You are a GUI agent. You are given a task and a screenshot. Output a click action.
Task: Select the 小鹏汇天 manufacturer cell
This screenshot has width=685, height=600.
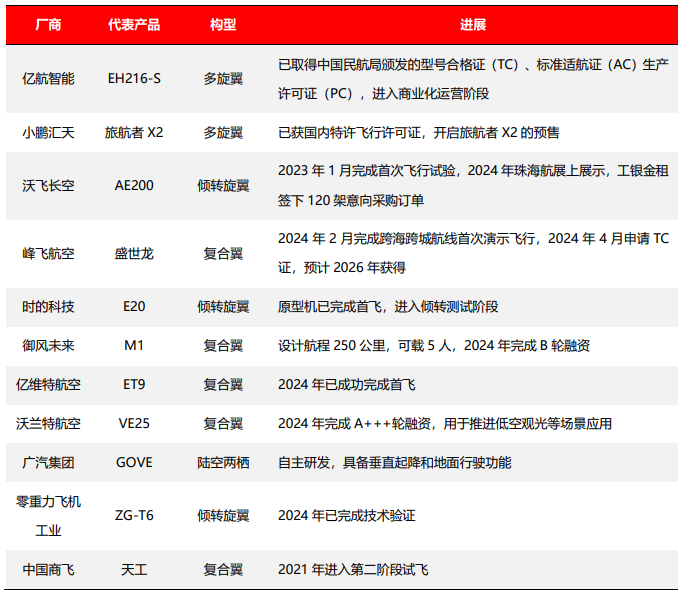point(48,133)
